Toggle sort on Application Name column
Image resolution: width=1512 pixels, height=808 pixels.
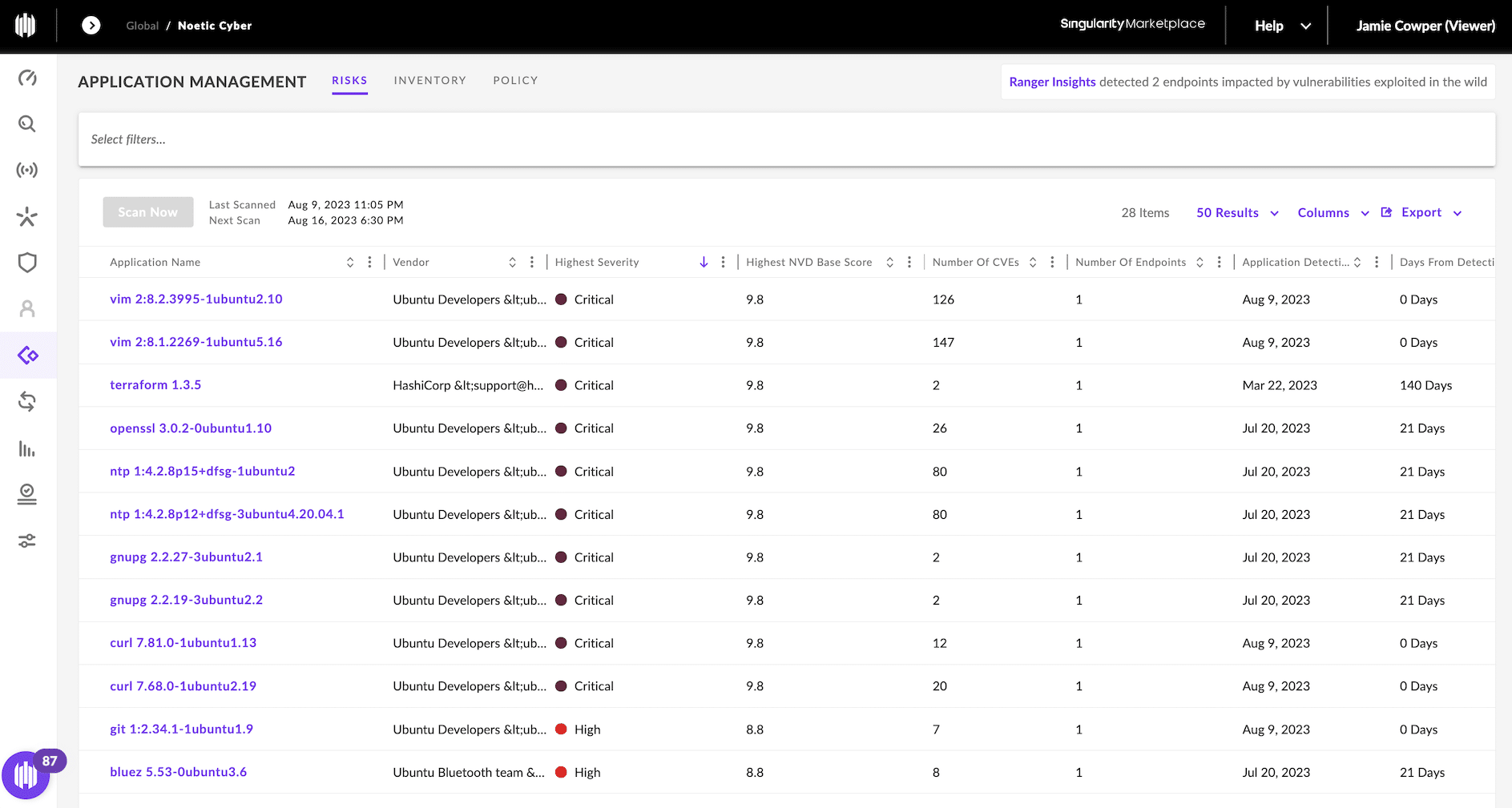350,262
